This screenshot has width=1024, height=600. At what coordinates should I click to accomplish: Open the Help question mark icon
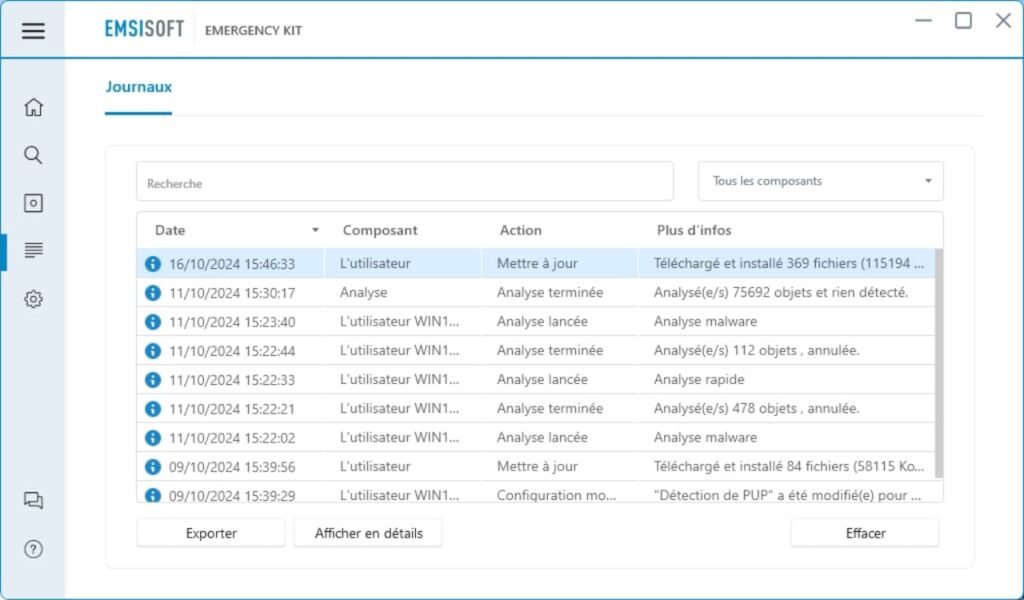point(33,549)
